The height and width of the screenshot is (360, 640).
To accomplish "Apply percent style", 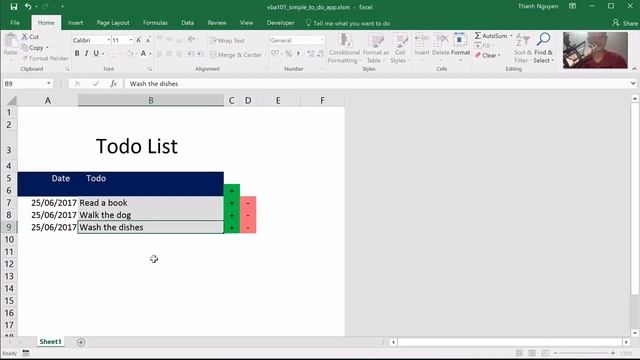I will (289, 53).
